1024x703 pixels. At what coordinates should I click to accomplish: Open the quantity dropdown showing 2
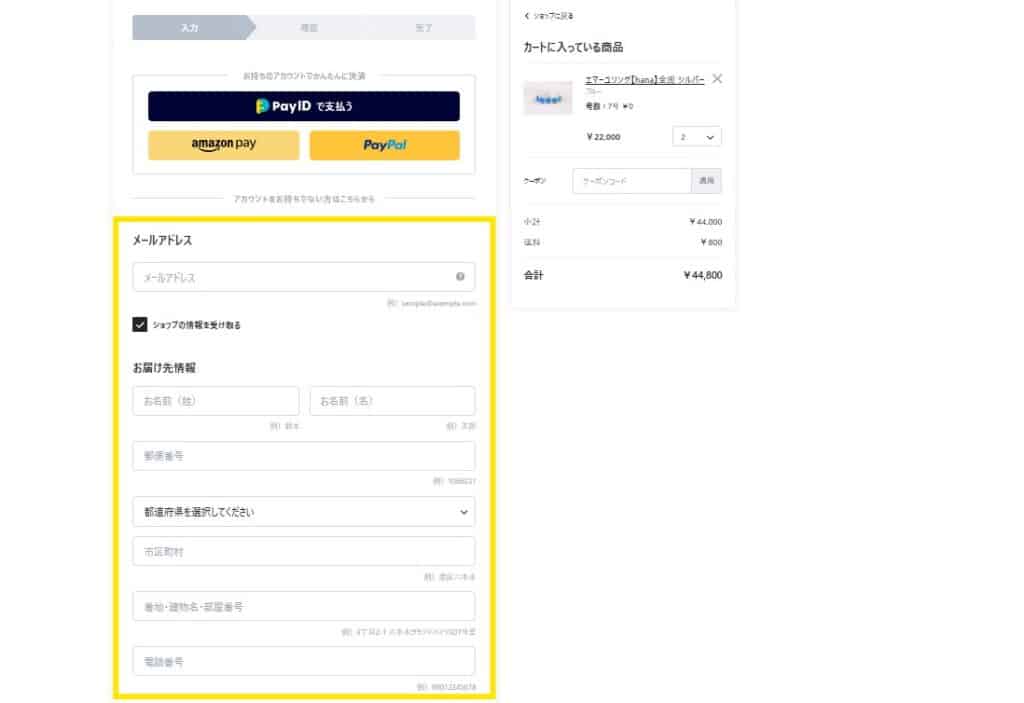point(697,137)
